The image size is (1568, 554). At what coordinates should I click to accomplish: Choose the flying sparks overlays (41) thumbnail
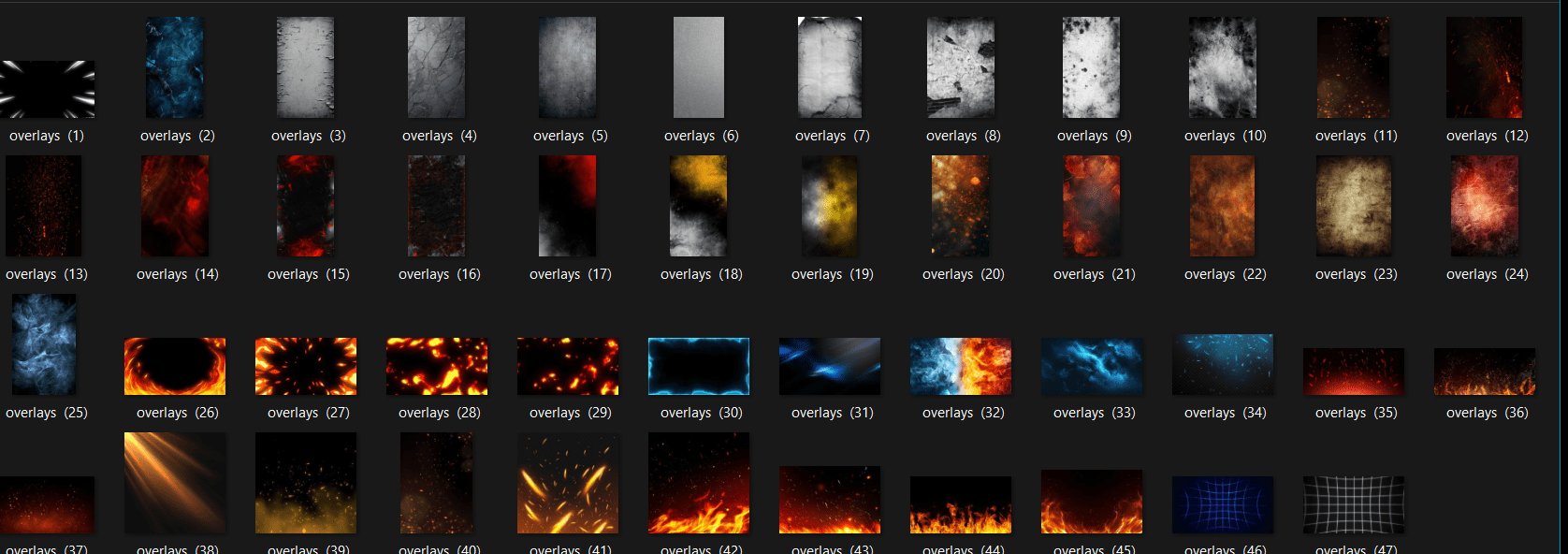pos(568,483)
